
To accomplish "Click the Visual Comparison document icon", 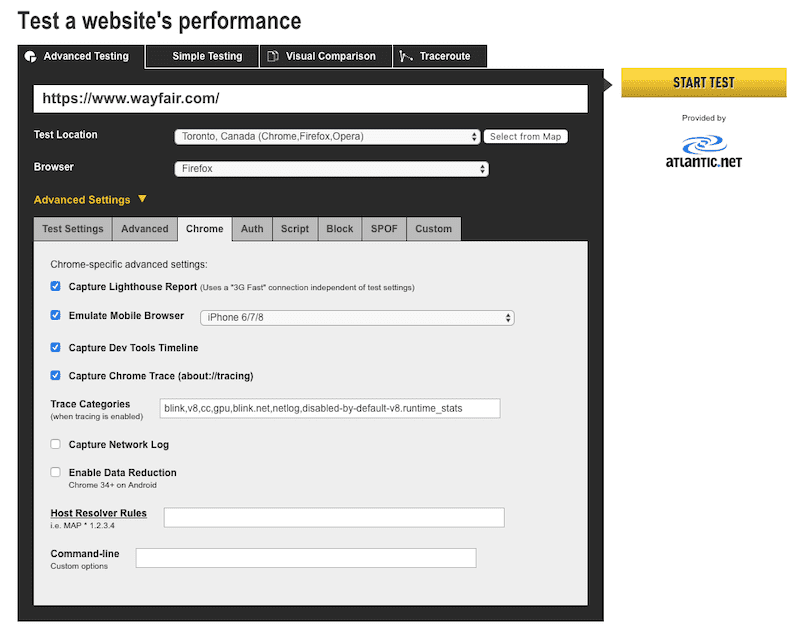I will (x=273, y=56).
